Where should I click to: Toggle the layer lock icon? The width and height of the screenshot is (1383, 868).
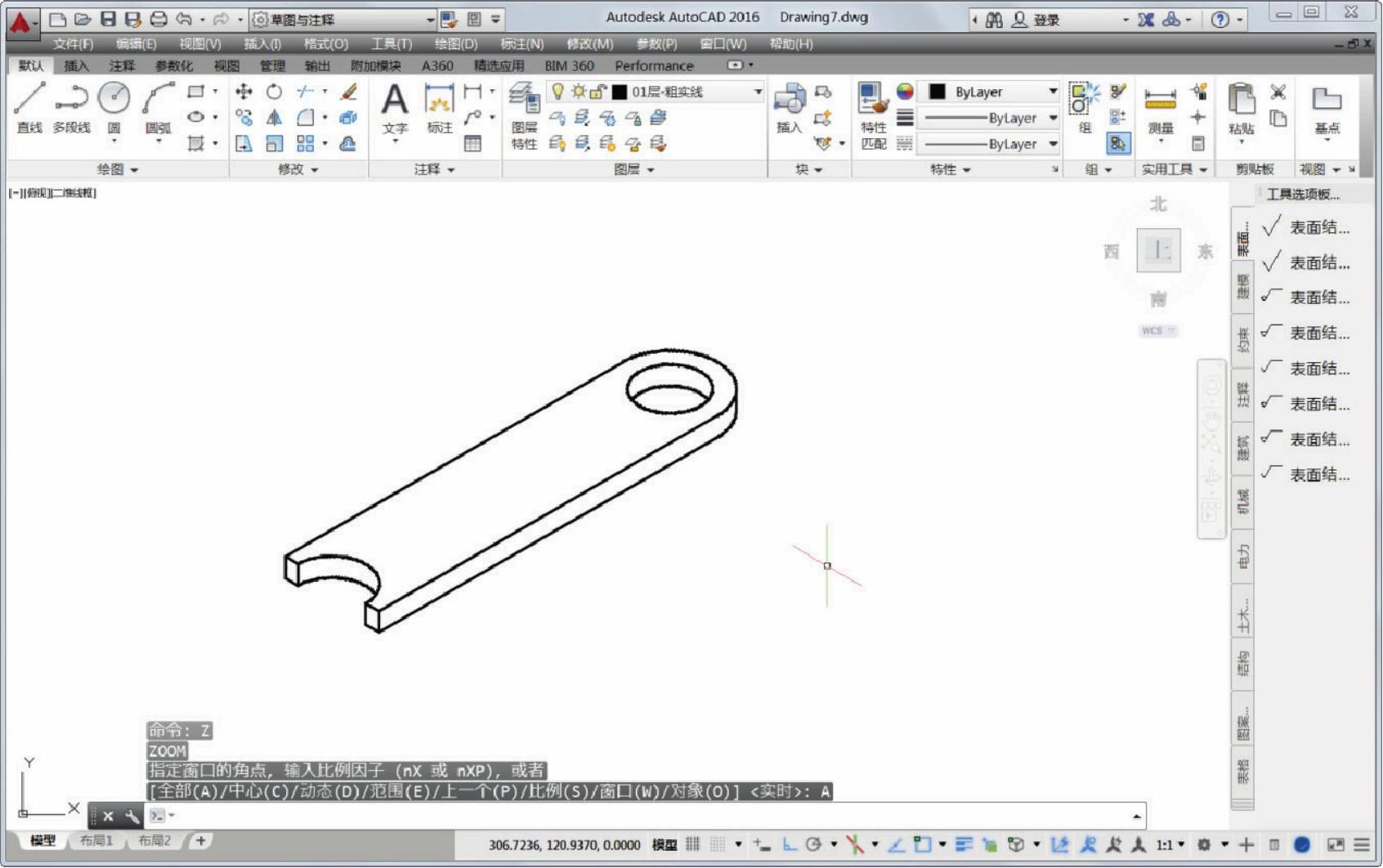[x=598, y=92]
